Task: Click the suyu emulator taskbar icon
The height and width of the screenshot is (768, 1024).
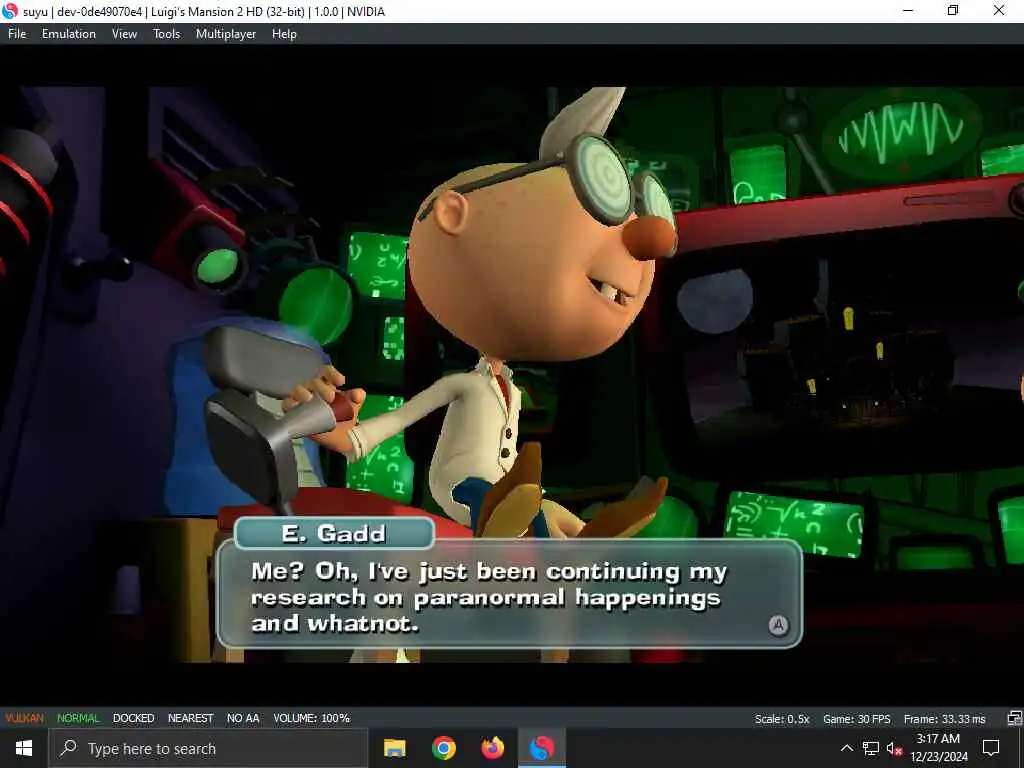Action: [541, 748]
